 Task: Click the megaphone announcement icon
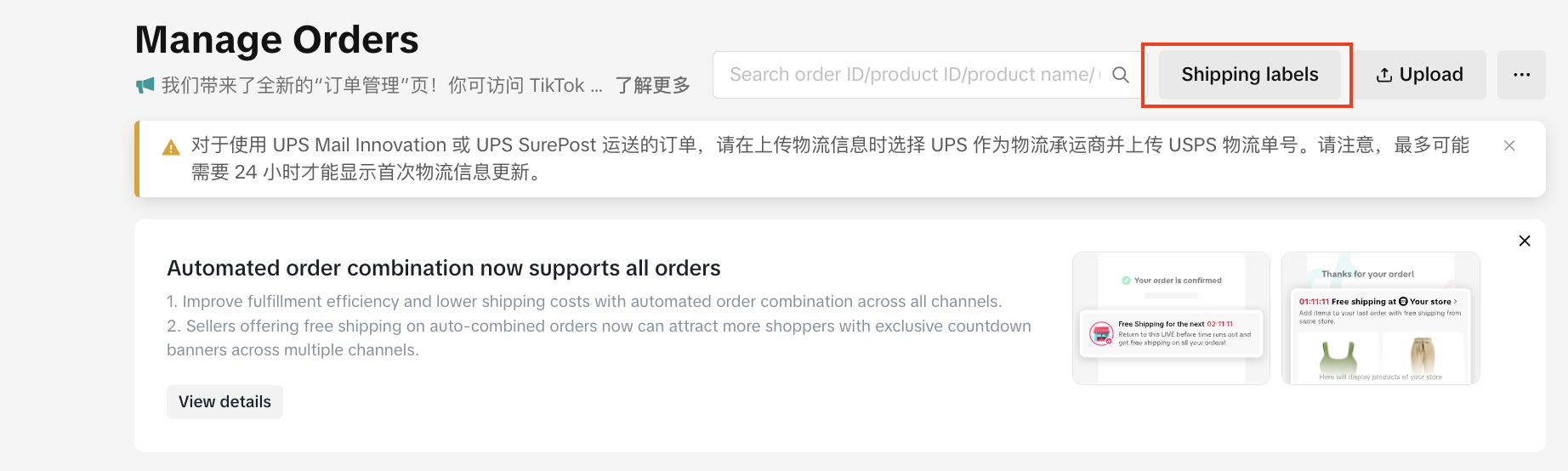145,85
